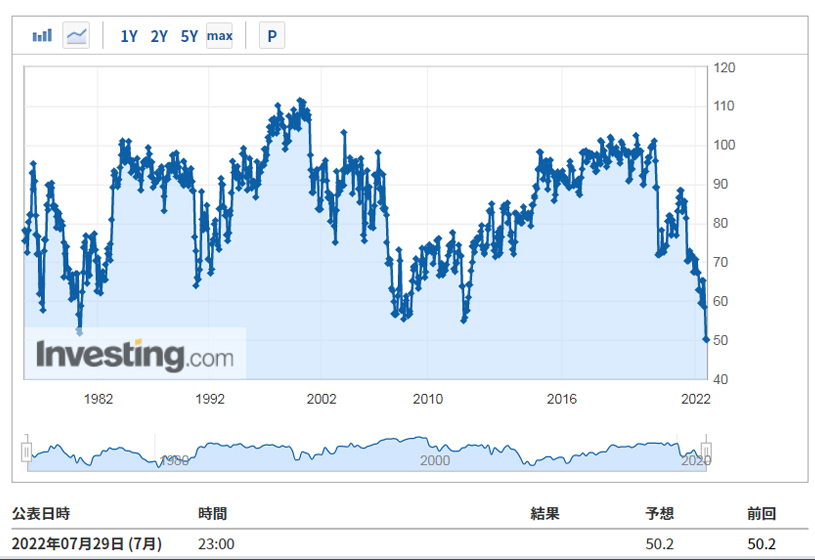This screenshot has width=815, height=560.
Task: Show the 5Y time range
Action: click(x=189, y=37)
